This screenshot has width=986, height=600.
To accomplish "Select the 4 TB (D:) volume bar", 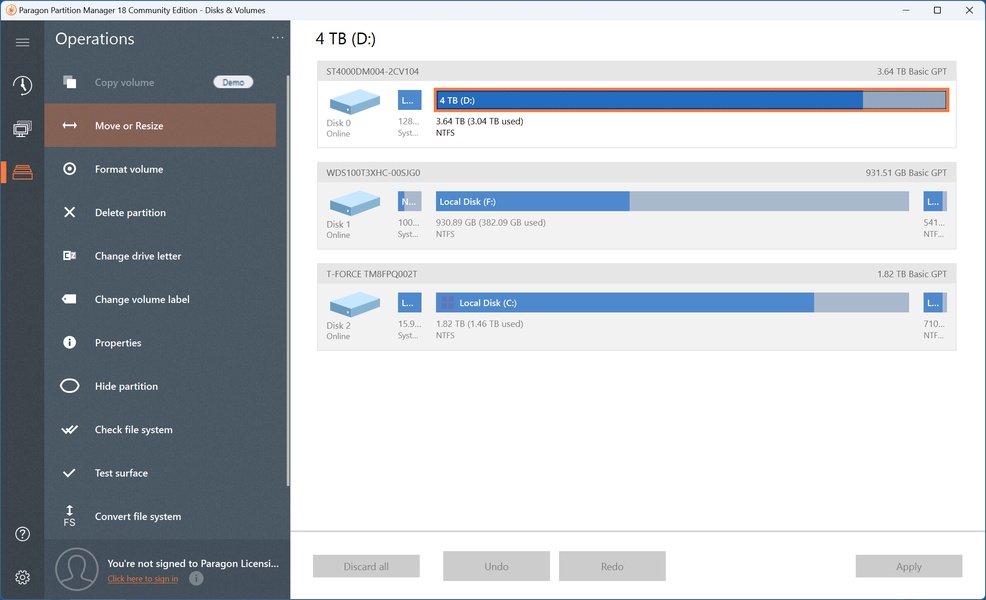I will click(x=690, y=100).
